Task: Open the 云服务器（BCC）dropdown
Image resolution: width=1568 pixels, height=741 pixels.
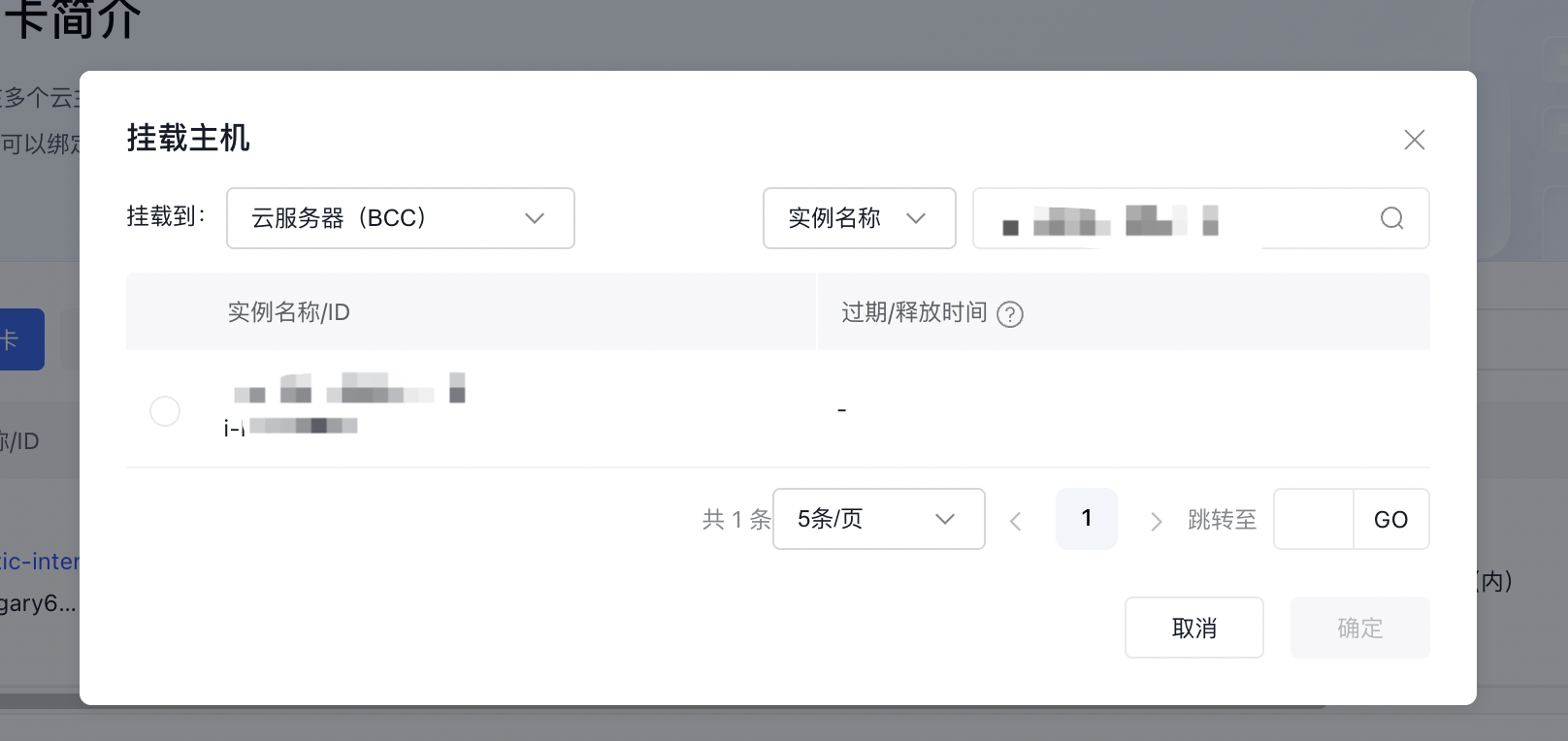Action: point(401,218)
